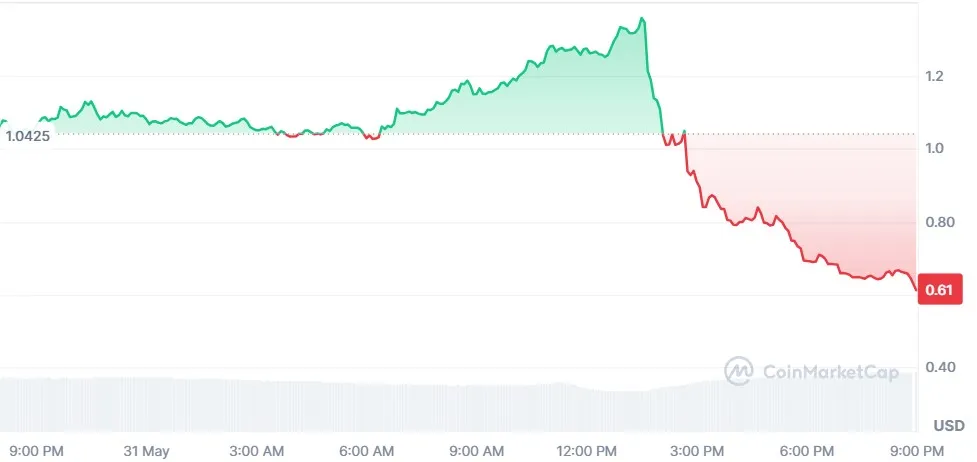This screenshot has height=462, width=977.
Task: Select the 3:00 AM time marker
Action: (x=257, y=451)
